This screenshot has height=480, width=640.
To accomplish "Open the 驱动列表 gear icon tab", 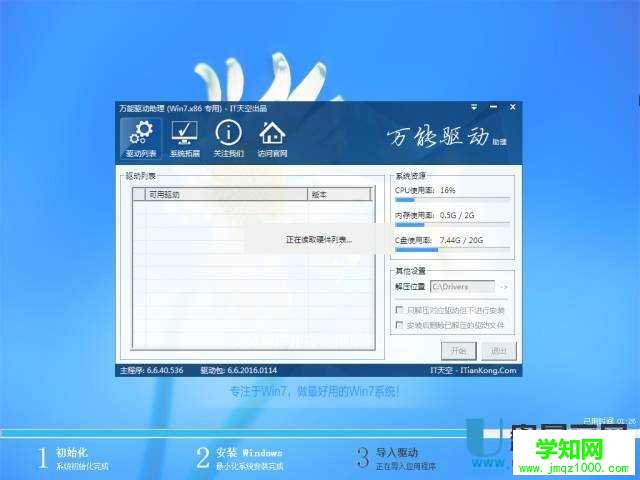I will [x=141, y=139].
